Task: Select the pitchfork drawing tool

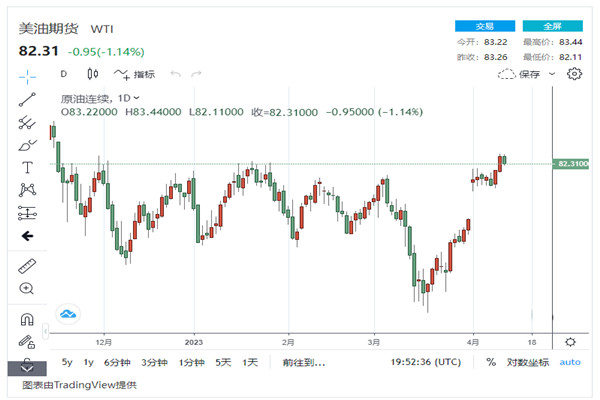Action: pyautogui.click(x=27, y=122)
